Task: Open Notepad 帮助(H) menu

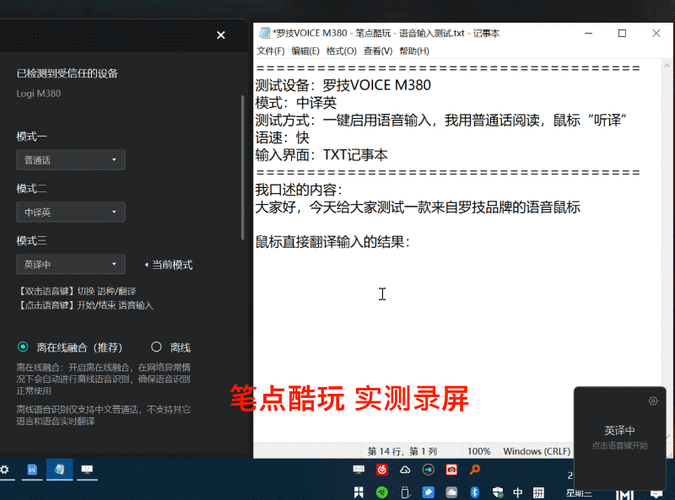Action: coord(414,51)
